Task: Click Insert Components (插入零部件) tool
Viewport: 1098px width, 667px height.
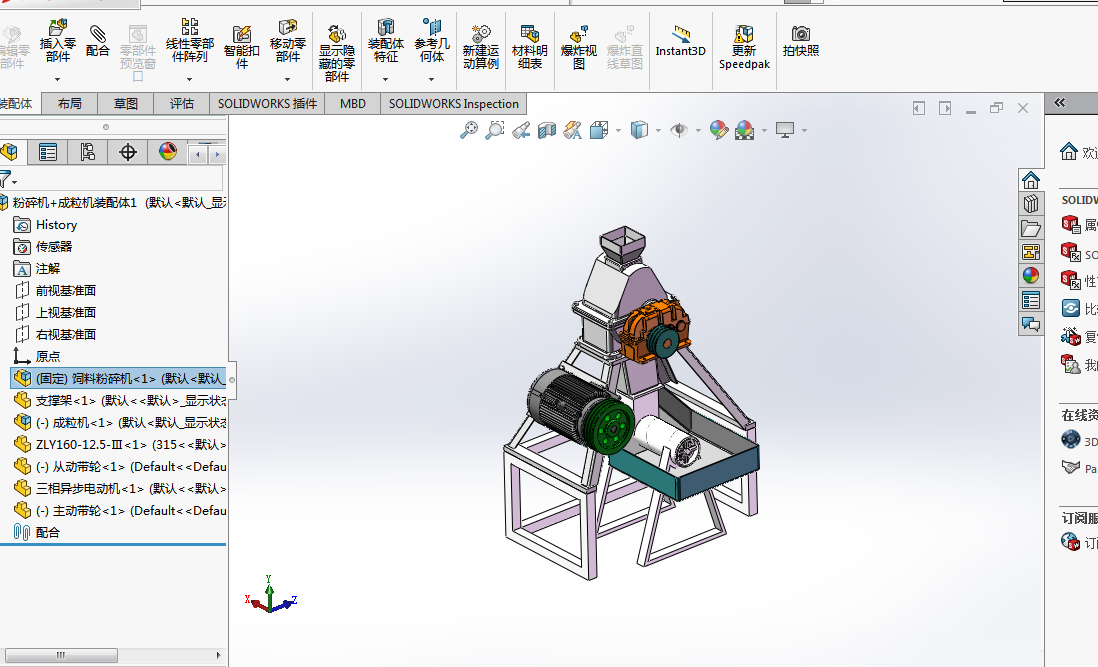Action: point(57,41)
